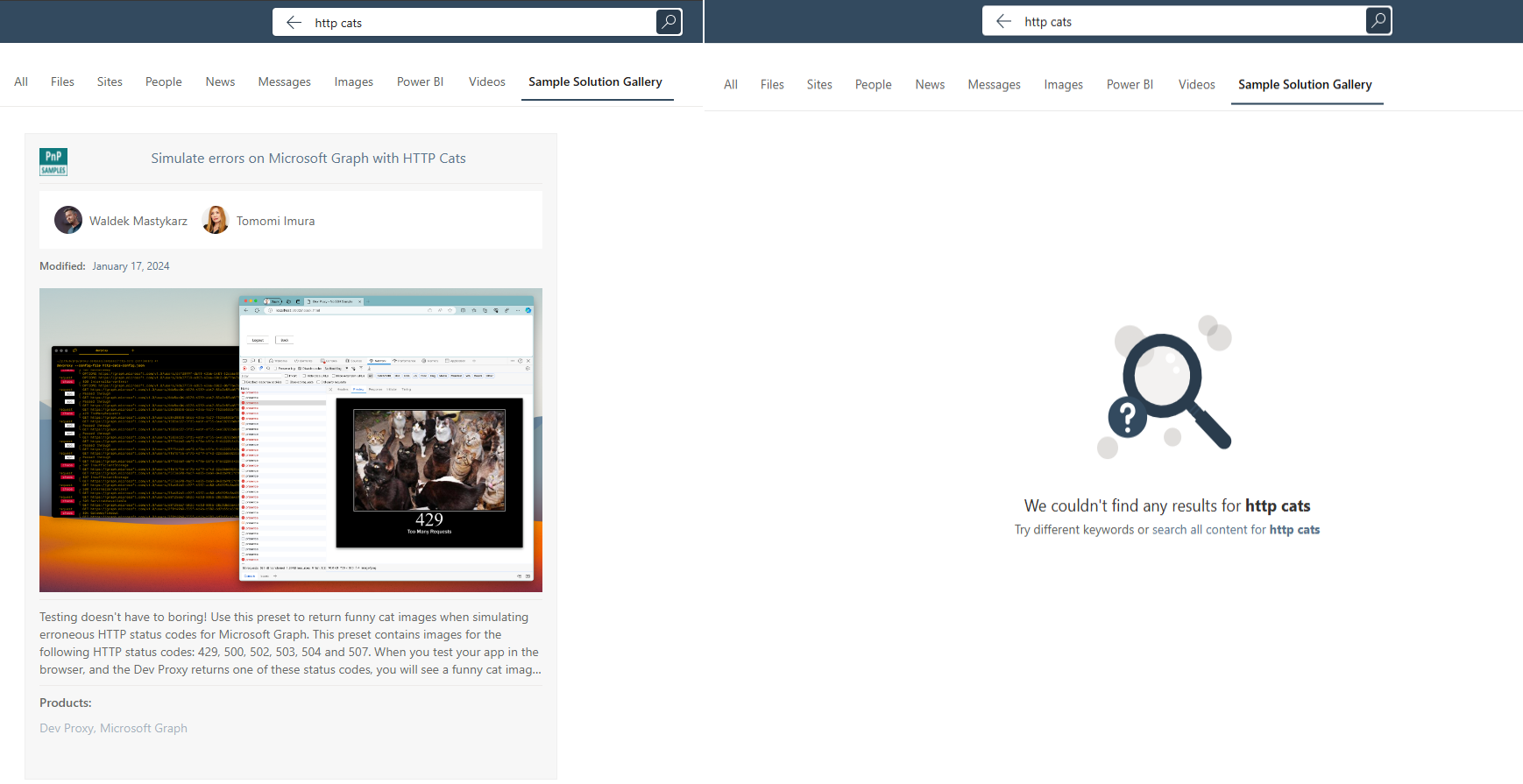Select the Videos tab in right pane
The width and height of the screenshot is (1523, 784).
tap(1197, 84)
